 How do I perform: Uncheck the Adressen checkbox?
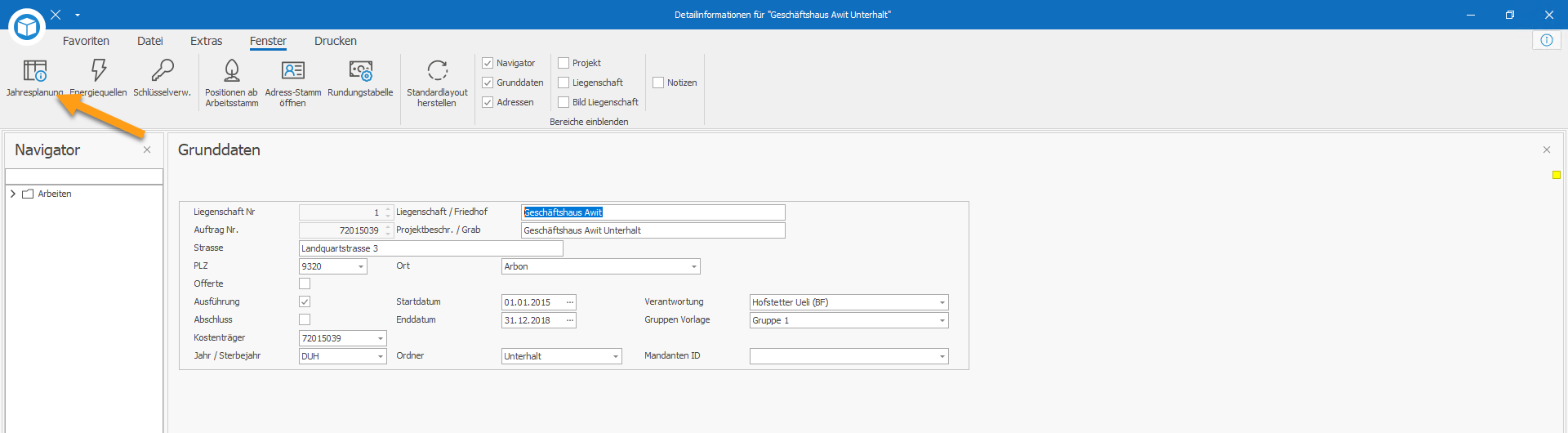pos(488,102)
